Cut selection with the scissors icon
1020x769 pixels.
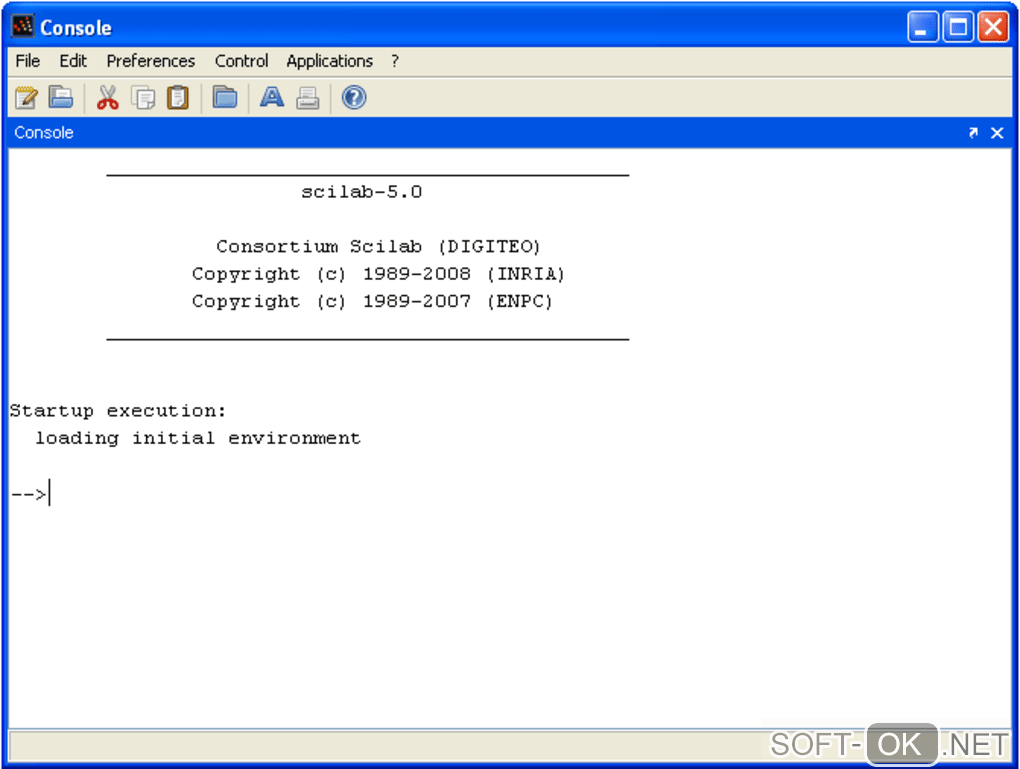(x=107, y=98)
